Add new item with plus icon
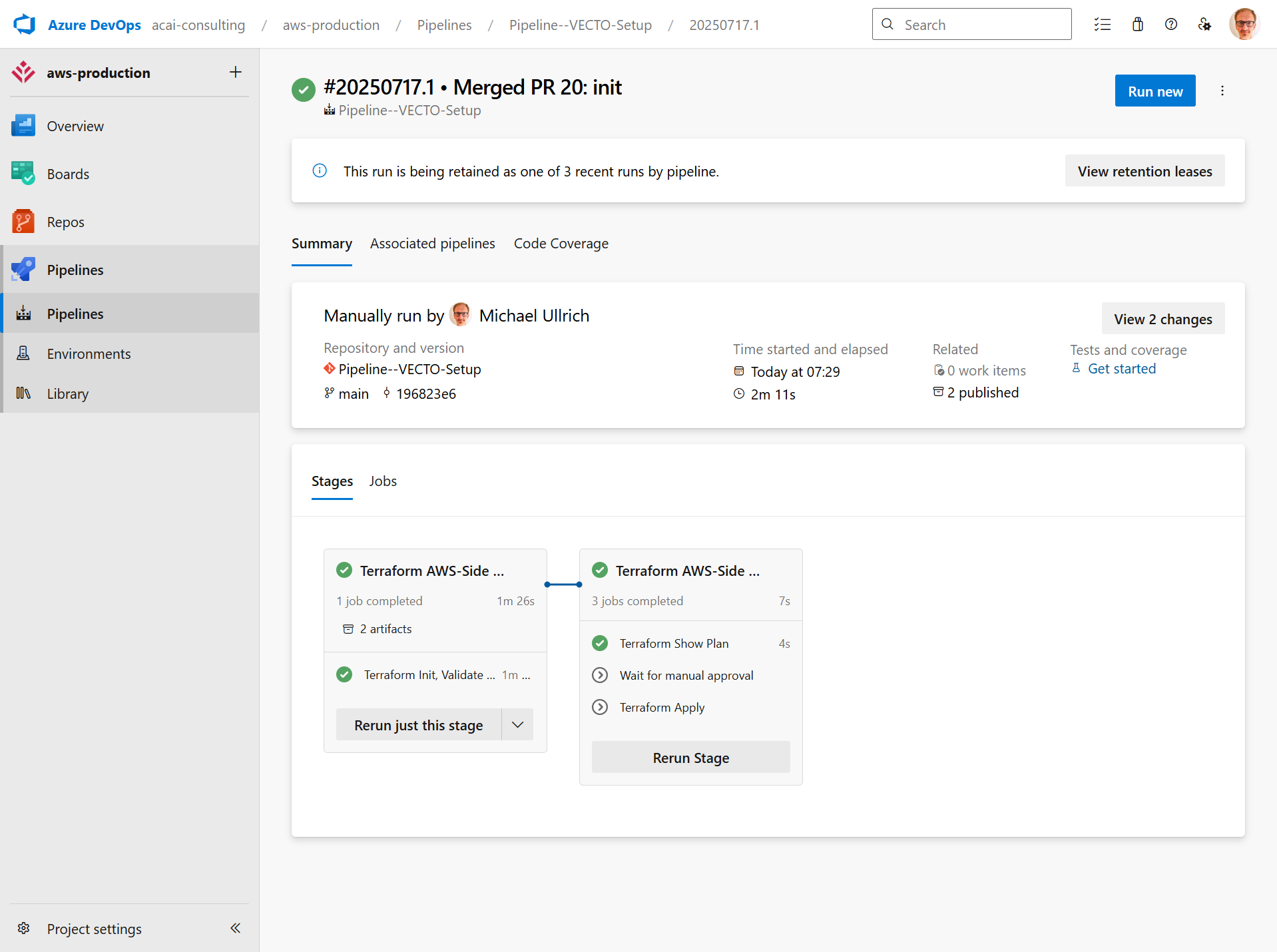 pos(236,72)
